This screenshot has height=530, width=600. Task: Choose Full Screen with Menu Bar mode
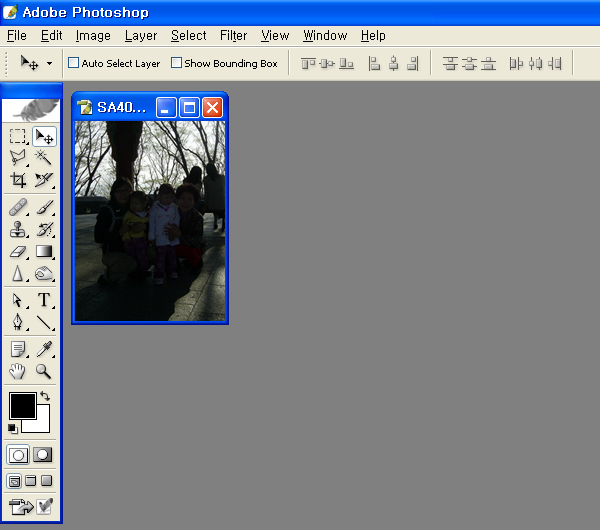tap(31, 481)
